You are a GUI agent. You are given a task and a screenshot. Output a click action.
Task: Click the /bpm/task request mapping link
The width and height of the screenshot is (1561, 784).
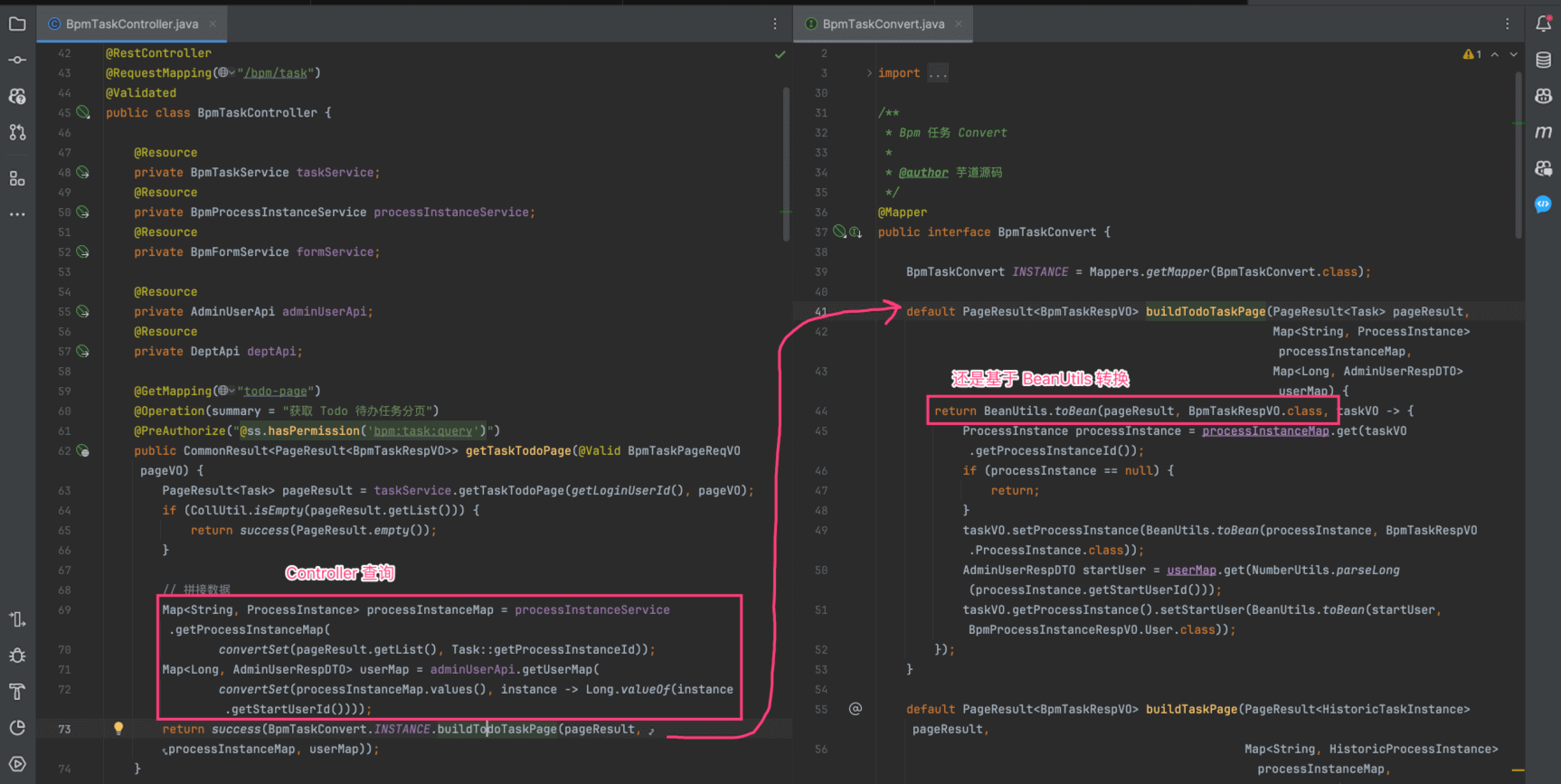(276, 73)
